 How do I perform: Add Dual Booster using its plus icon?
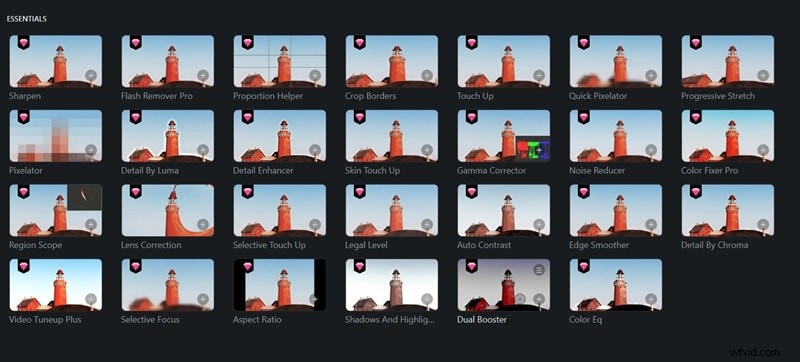pyautogui.click(x=539, y=299)
